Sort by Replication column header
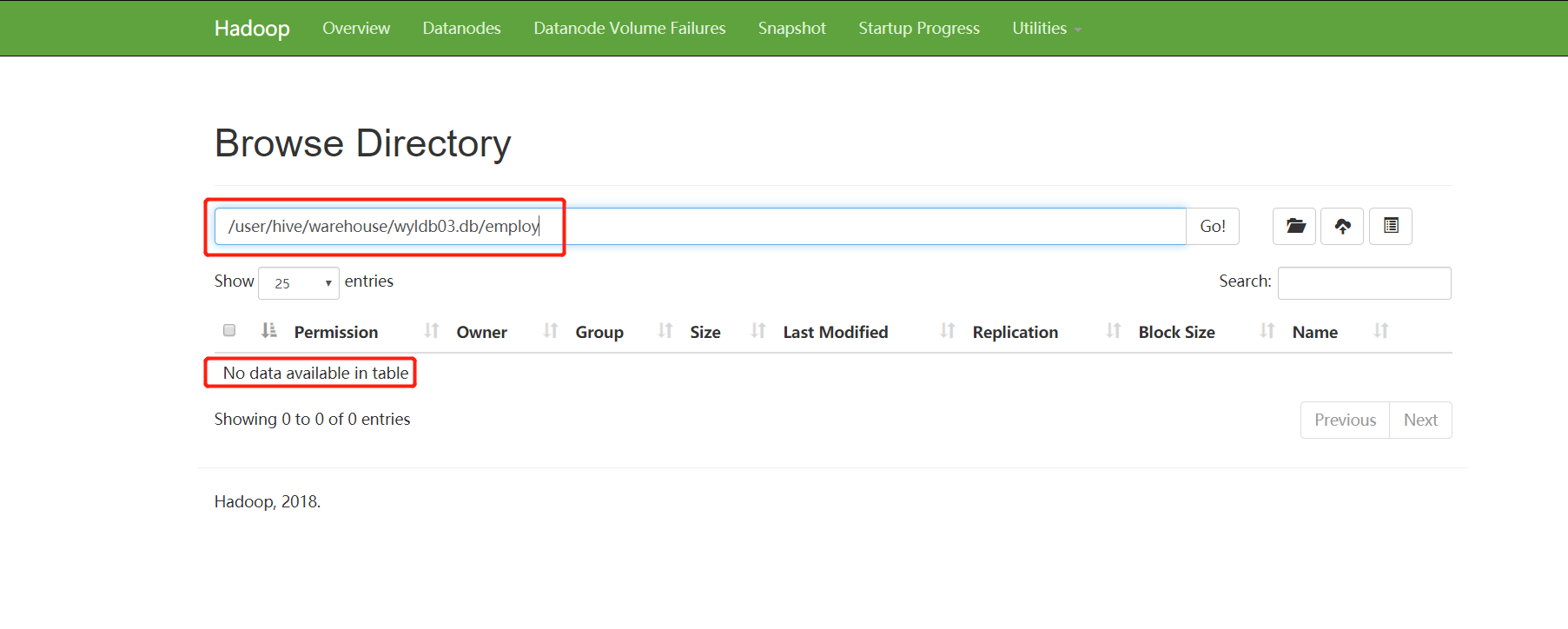 pyautogui.click(x=1016, y=332)
